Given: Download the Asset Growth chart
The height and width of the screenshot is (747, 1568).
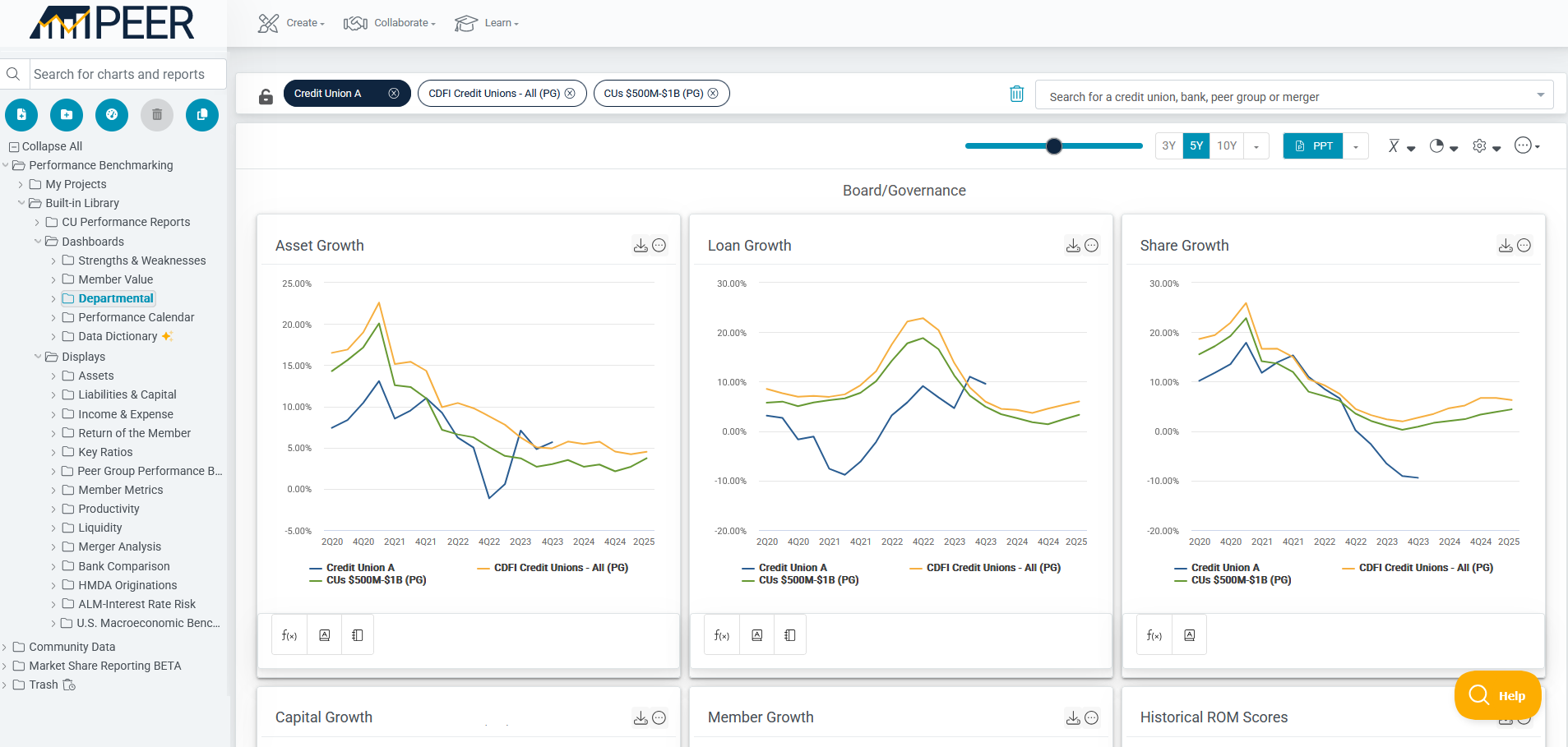Looking at the screenshot, I should pos(641,246).
